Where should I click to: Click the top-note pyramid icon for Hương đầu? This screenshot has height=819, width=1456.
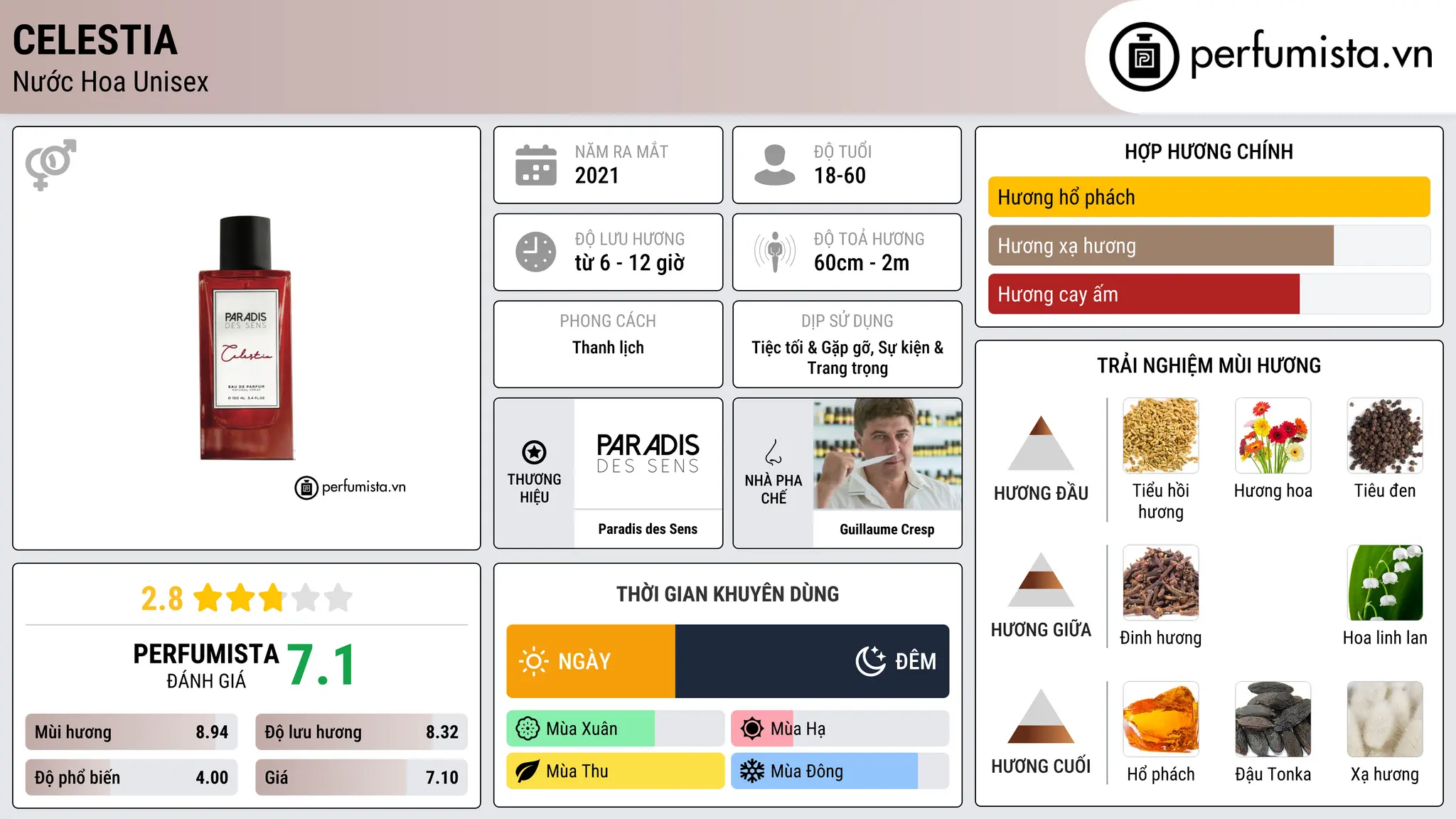coord(1041,443)
